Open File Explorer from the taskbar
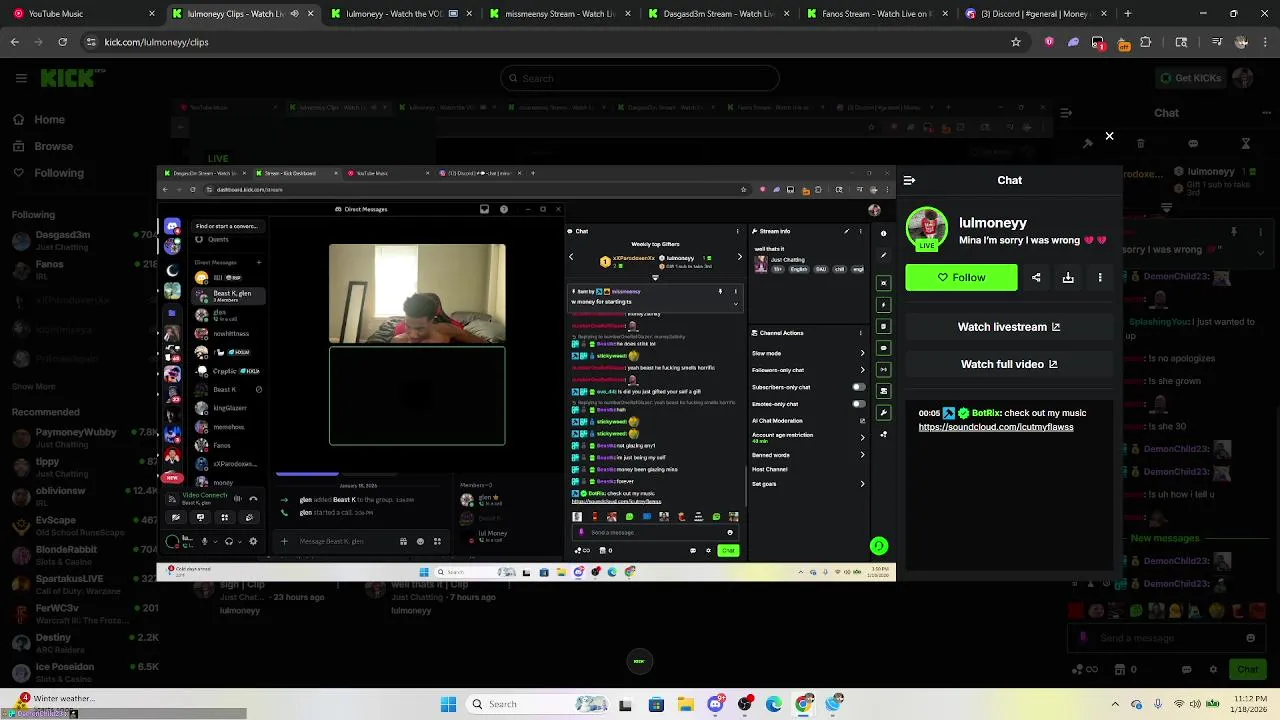Viewport: 1280px width, 720px height. point(686,704)
